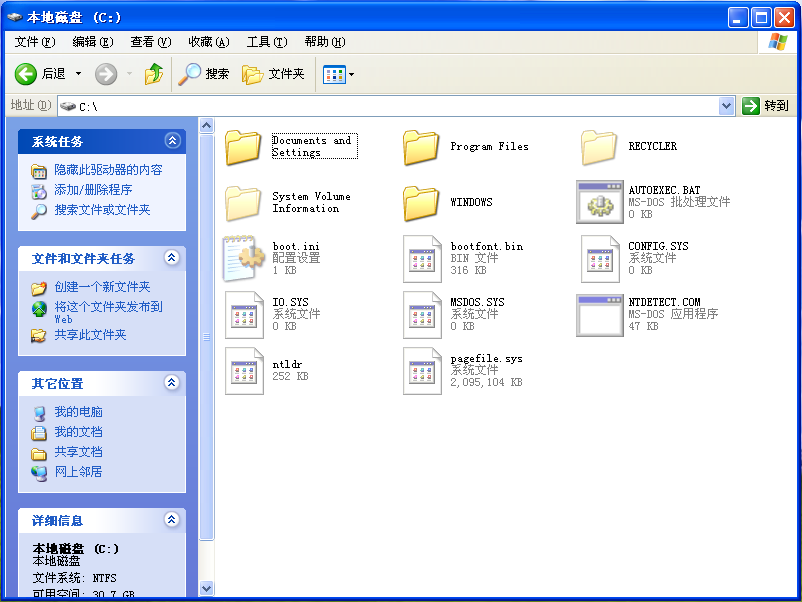Click 添加/删除程序 link
Viewport: 802px width, 602px height.
[93, 190]
